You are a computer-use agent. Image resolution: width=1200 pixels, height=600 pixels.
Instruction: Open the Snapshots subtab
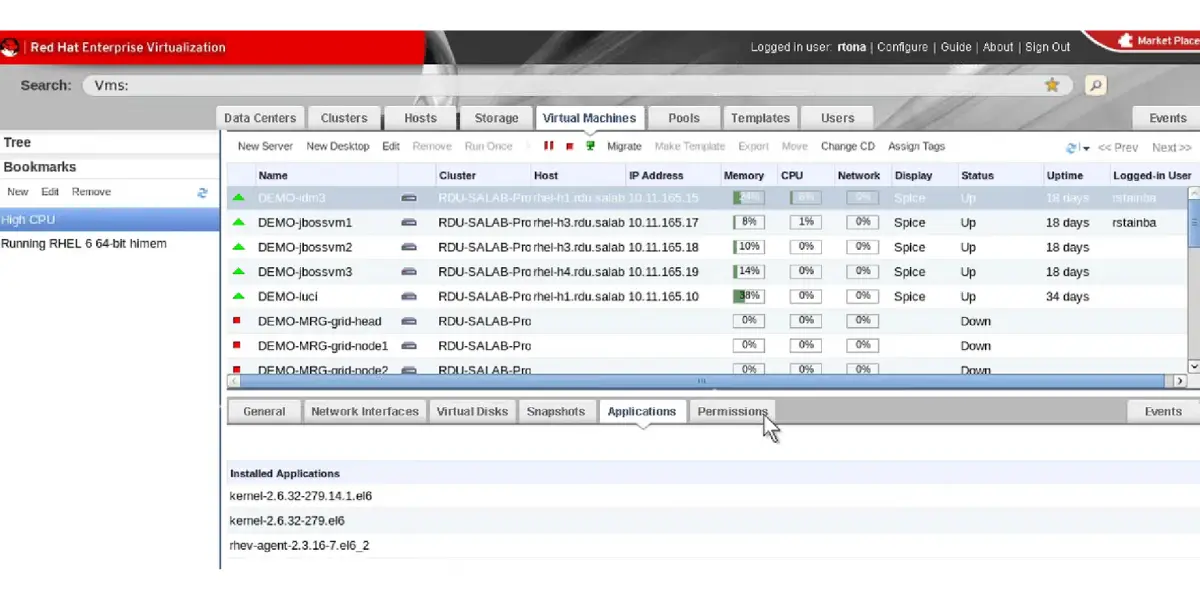(556, 411)
